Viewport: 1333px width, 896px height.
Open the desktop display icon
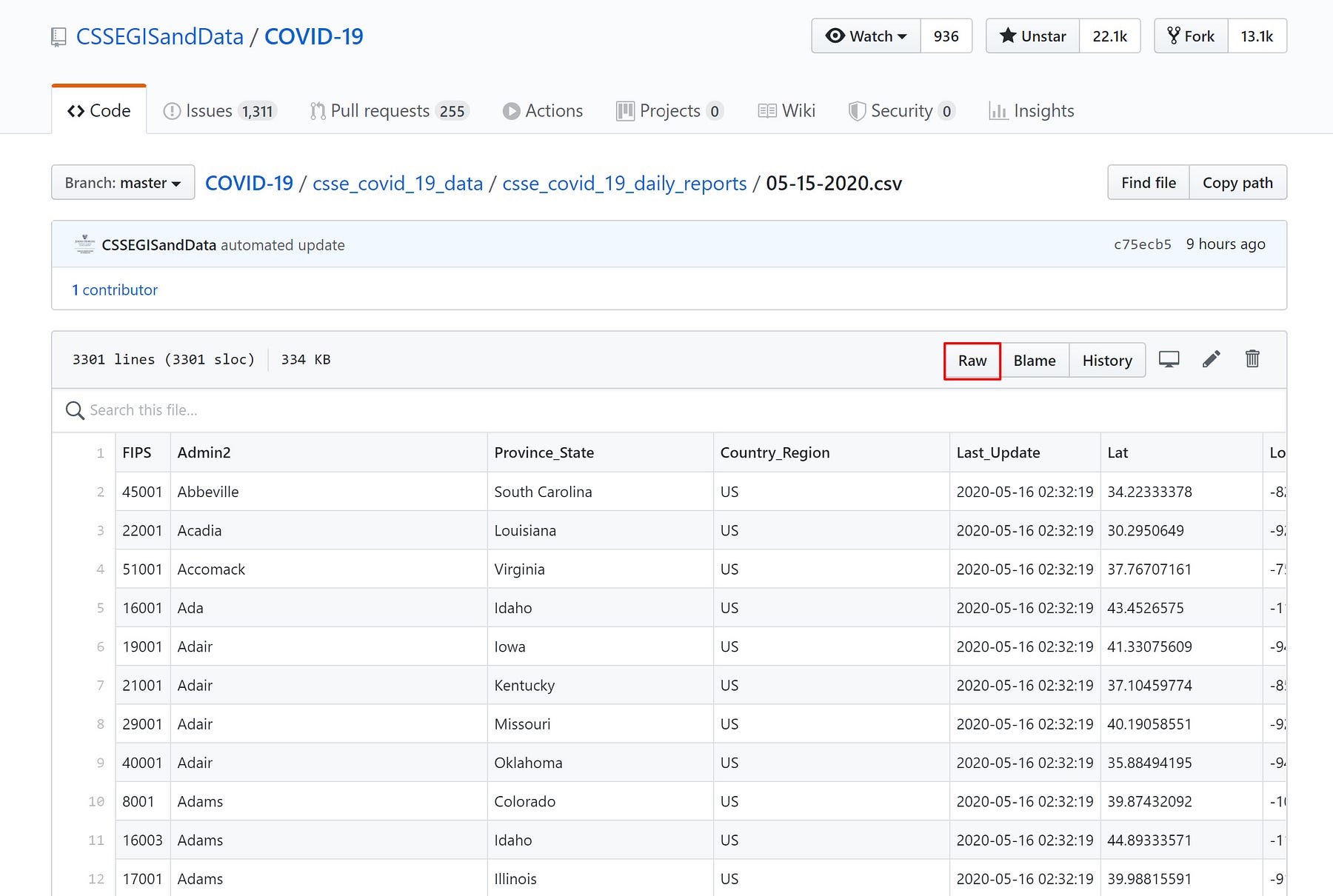(1169, 360)
